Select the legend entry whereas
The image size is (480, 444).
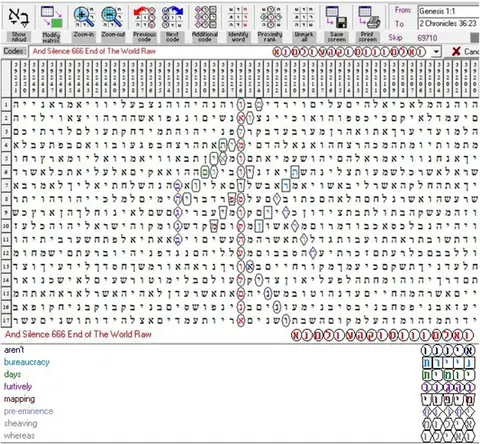point(19,436)
